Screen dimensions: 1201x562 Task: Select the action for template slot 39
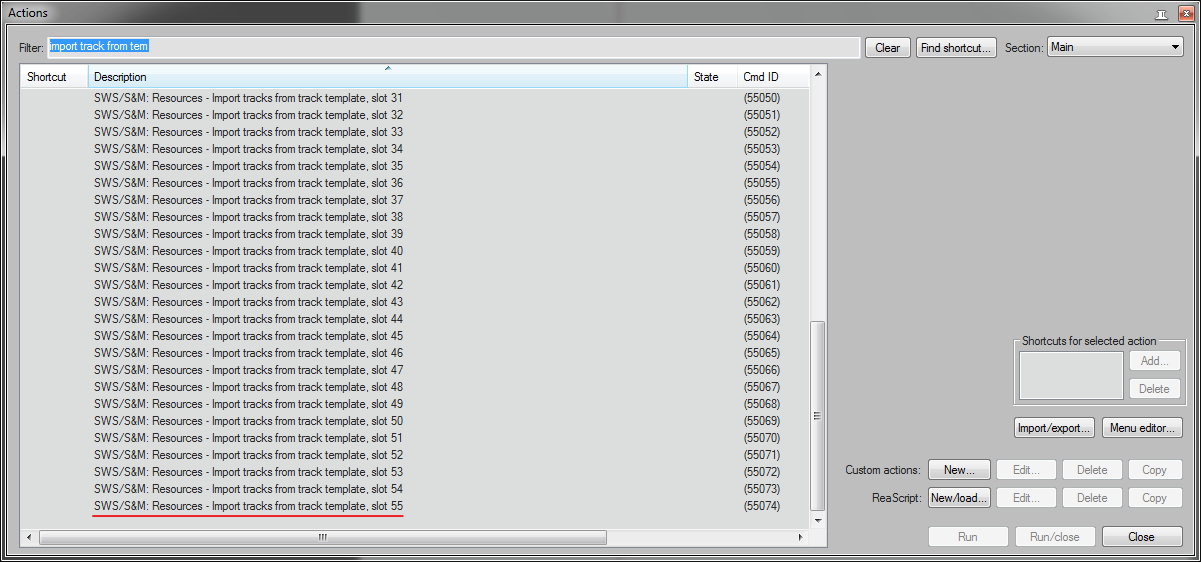(x=248, y=234)
